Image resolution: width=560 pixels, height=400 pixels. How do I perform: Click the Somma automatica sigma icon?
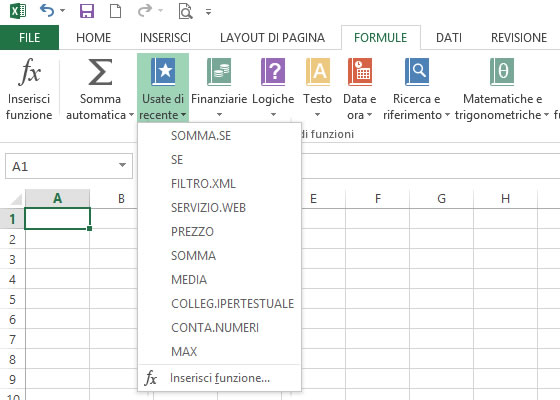100,72
